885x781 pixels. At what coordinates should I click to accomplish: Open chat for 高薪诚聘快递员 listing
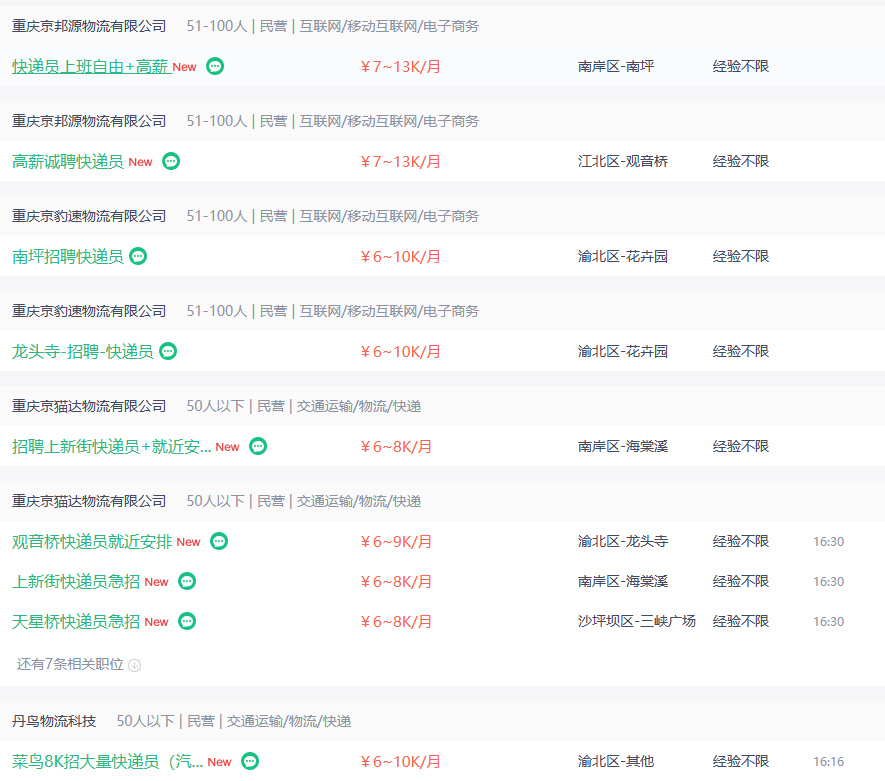171,161
